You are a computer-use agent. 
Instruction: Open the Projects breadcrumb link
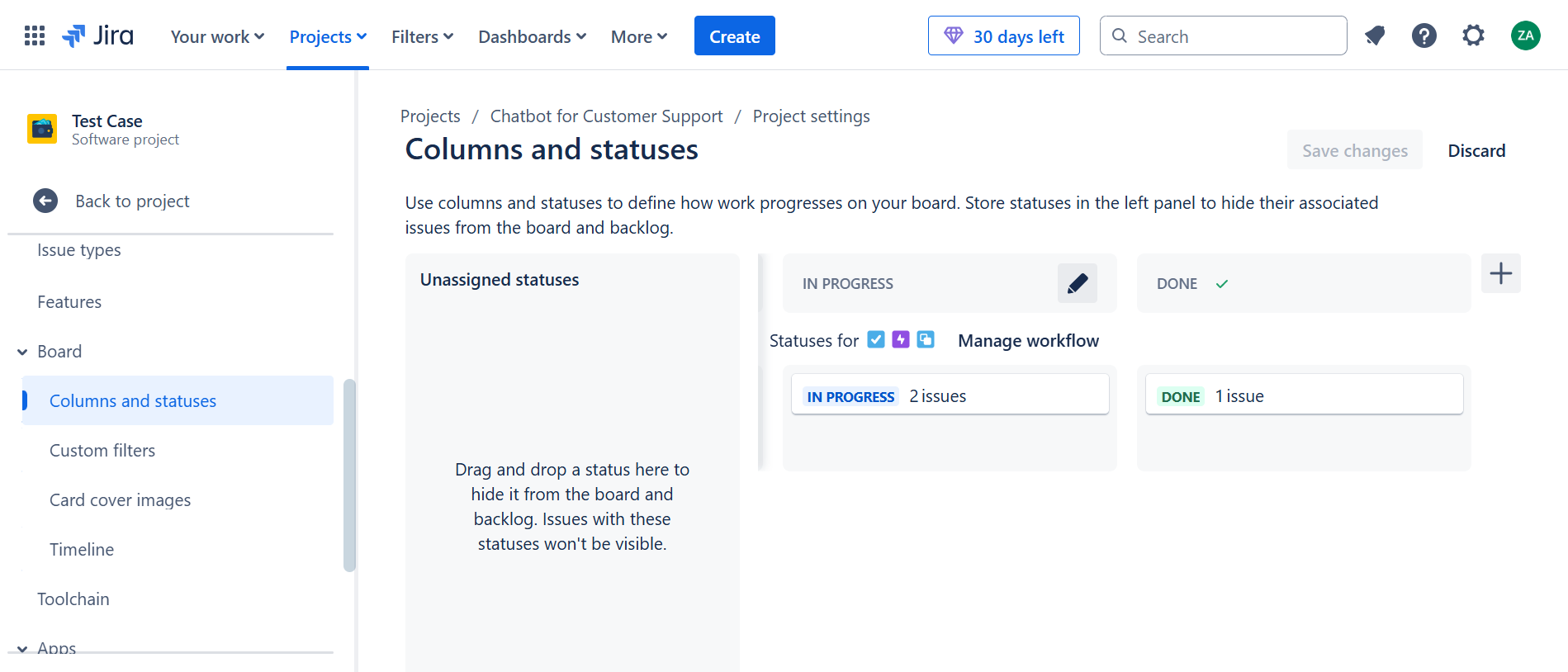pyautogui.click(x=430, y=116)
